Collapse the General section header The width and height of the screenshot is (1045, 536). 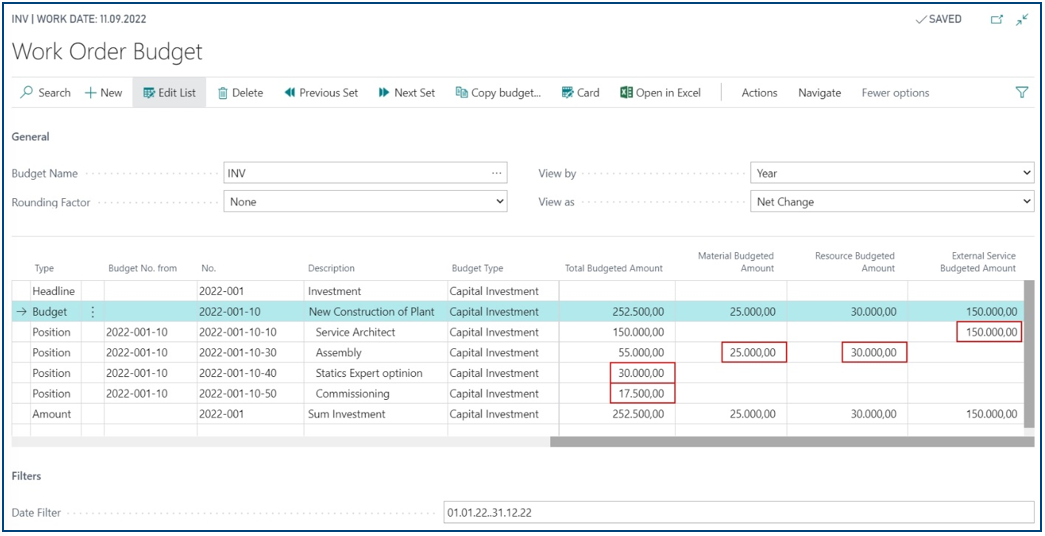point(31,137)
